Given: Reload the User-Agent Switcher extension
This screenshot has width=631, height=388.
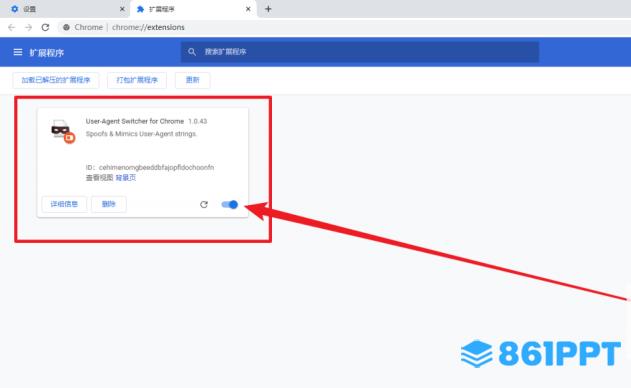Looking at the screenshot, I should 204,204.
